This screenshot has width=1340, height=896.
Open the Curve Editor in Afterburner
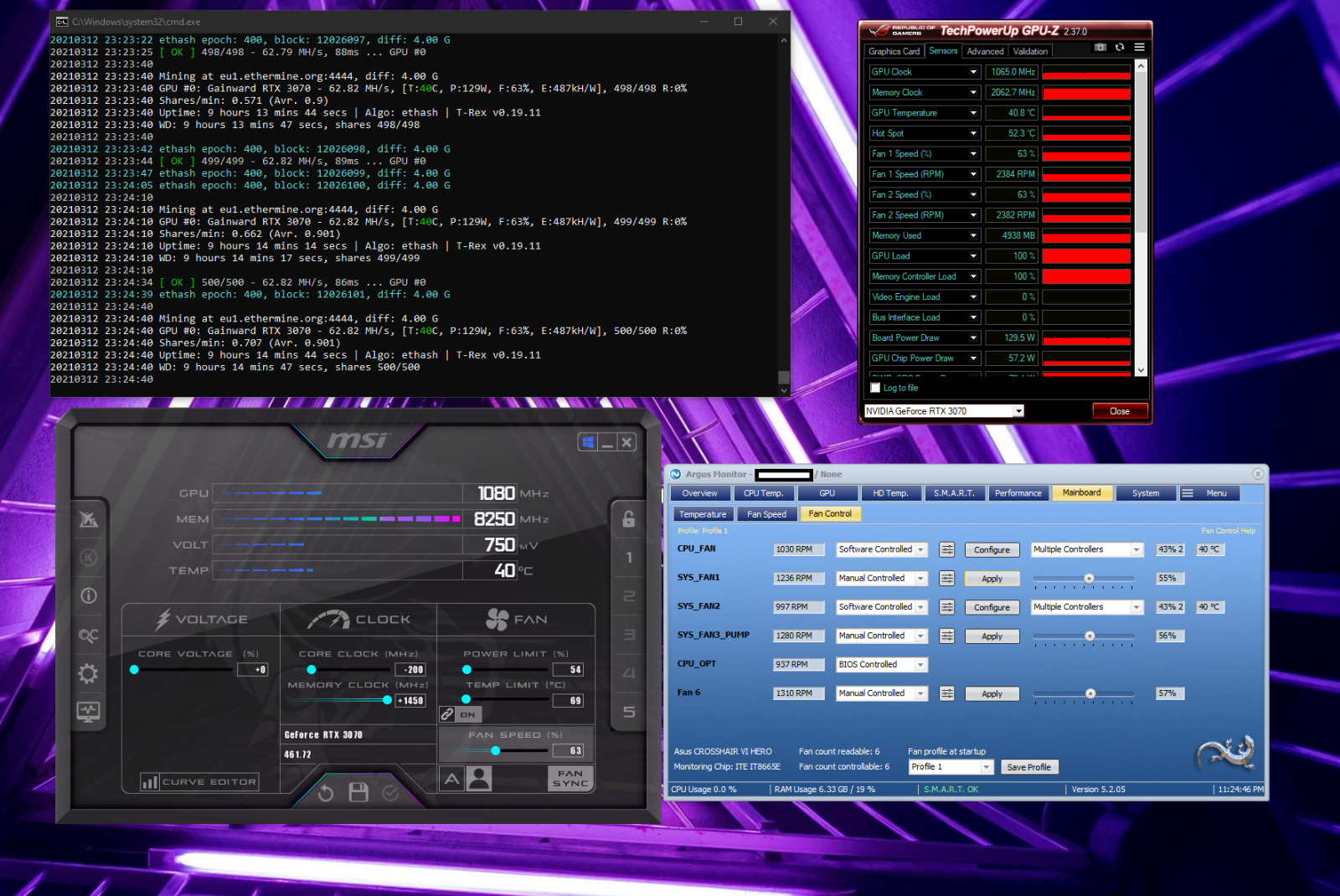199,781
